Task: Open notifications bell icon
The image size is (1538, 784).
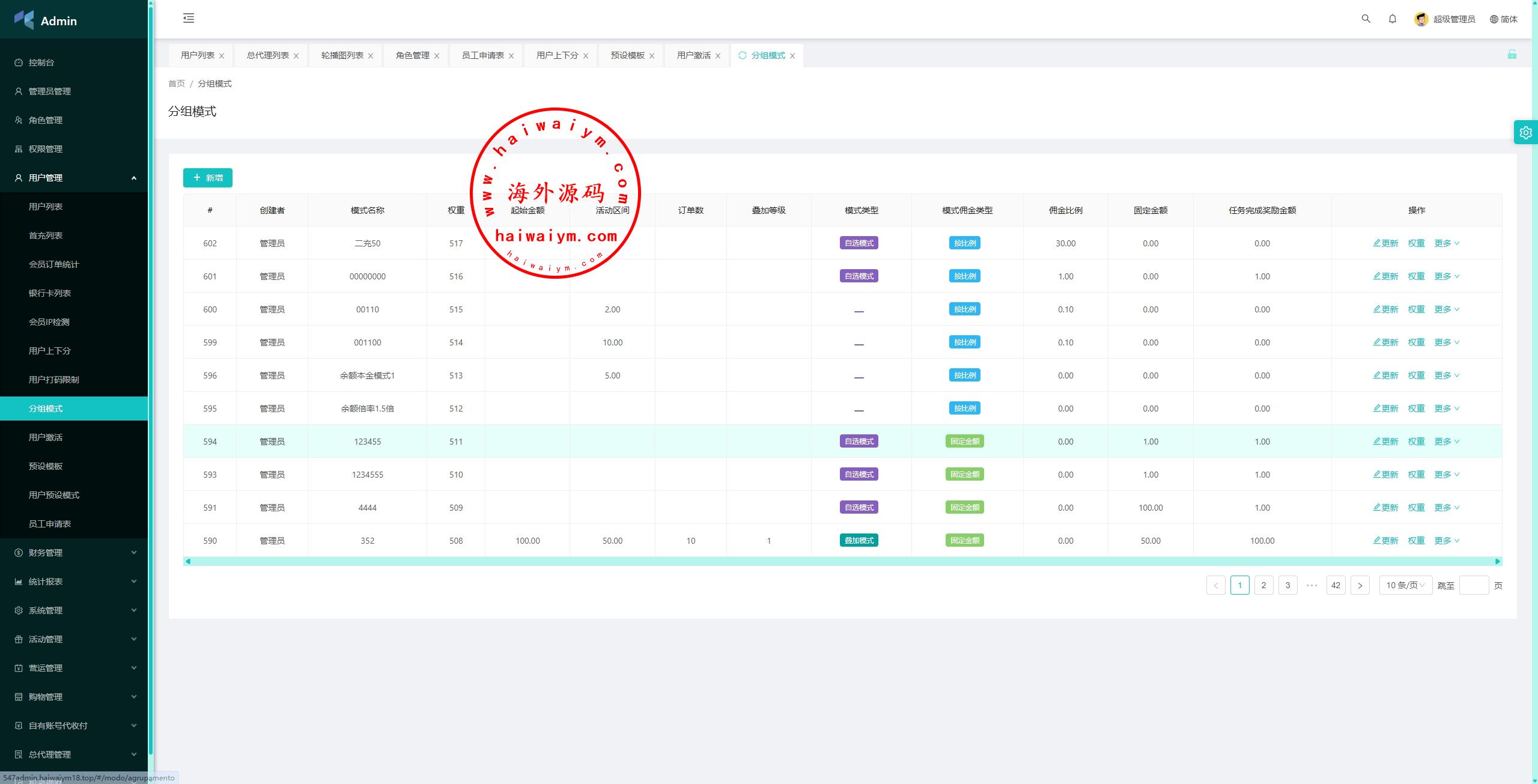Action: (1392, 19)
